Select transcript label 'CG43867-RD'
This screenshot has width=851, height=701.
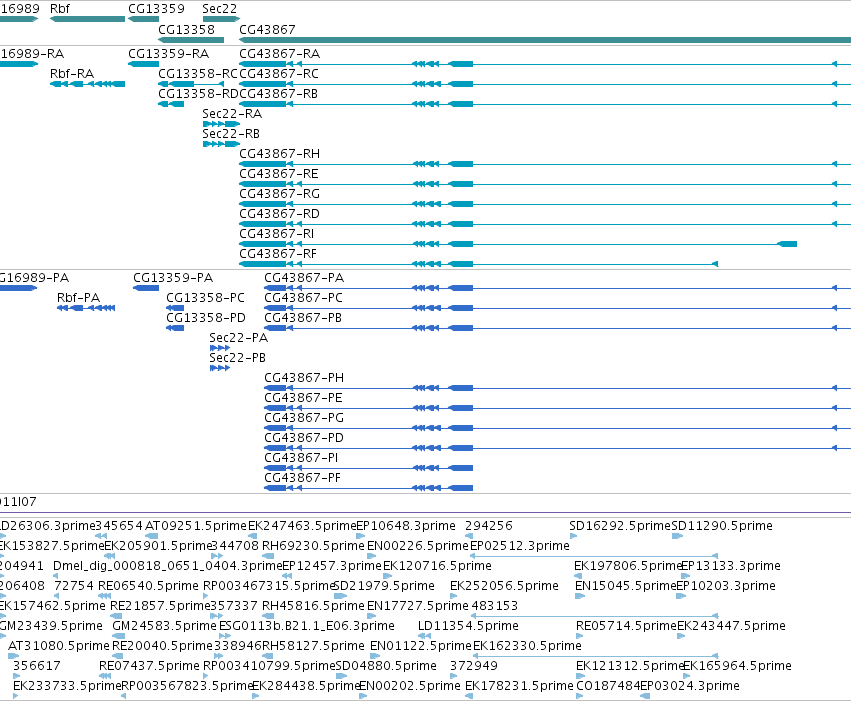(279, 214)
